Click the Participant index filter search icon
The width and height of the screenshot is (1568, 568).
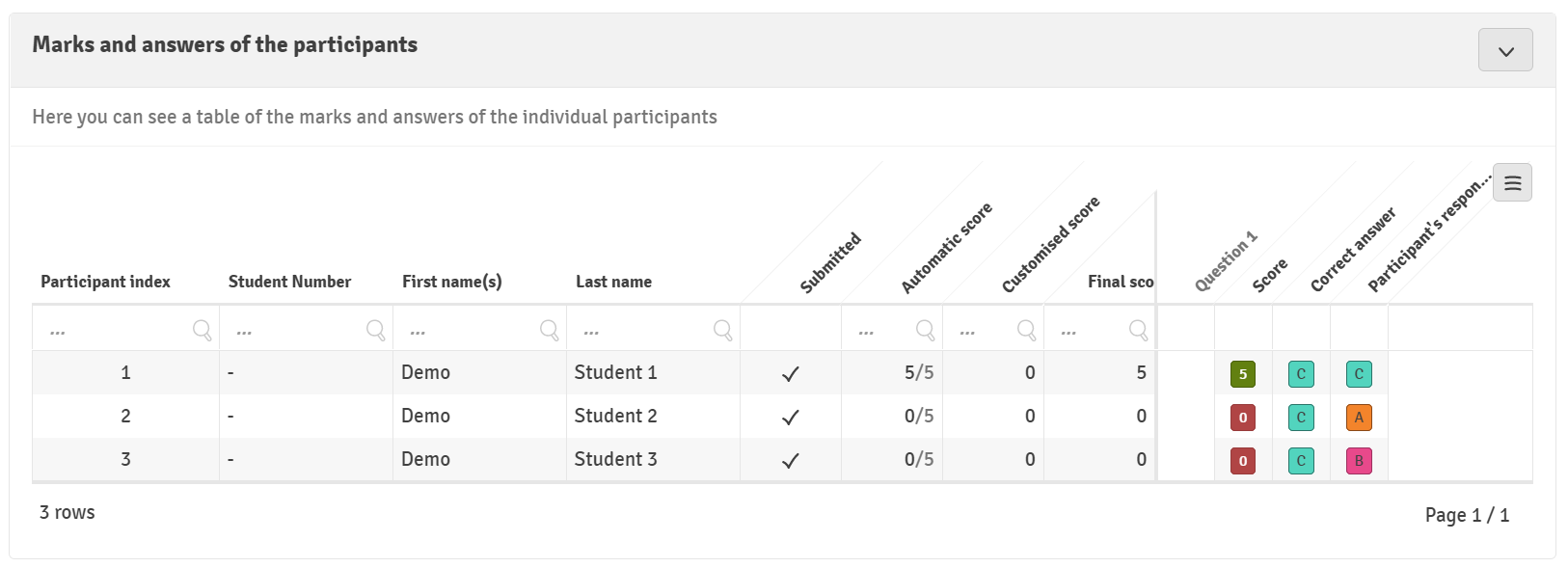[202, 330]
